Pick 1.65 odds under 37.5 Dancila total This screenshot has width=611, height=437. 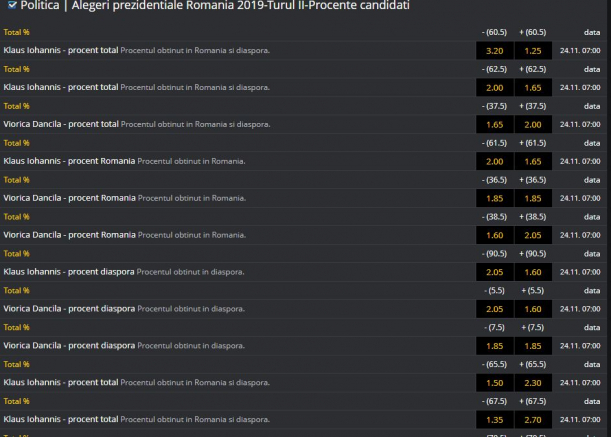[x=494, y=124]
